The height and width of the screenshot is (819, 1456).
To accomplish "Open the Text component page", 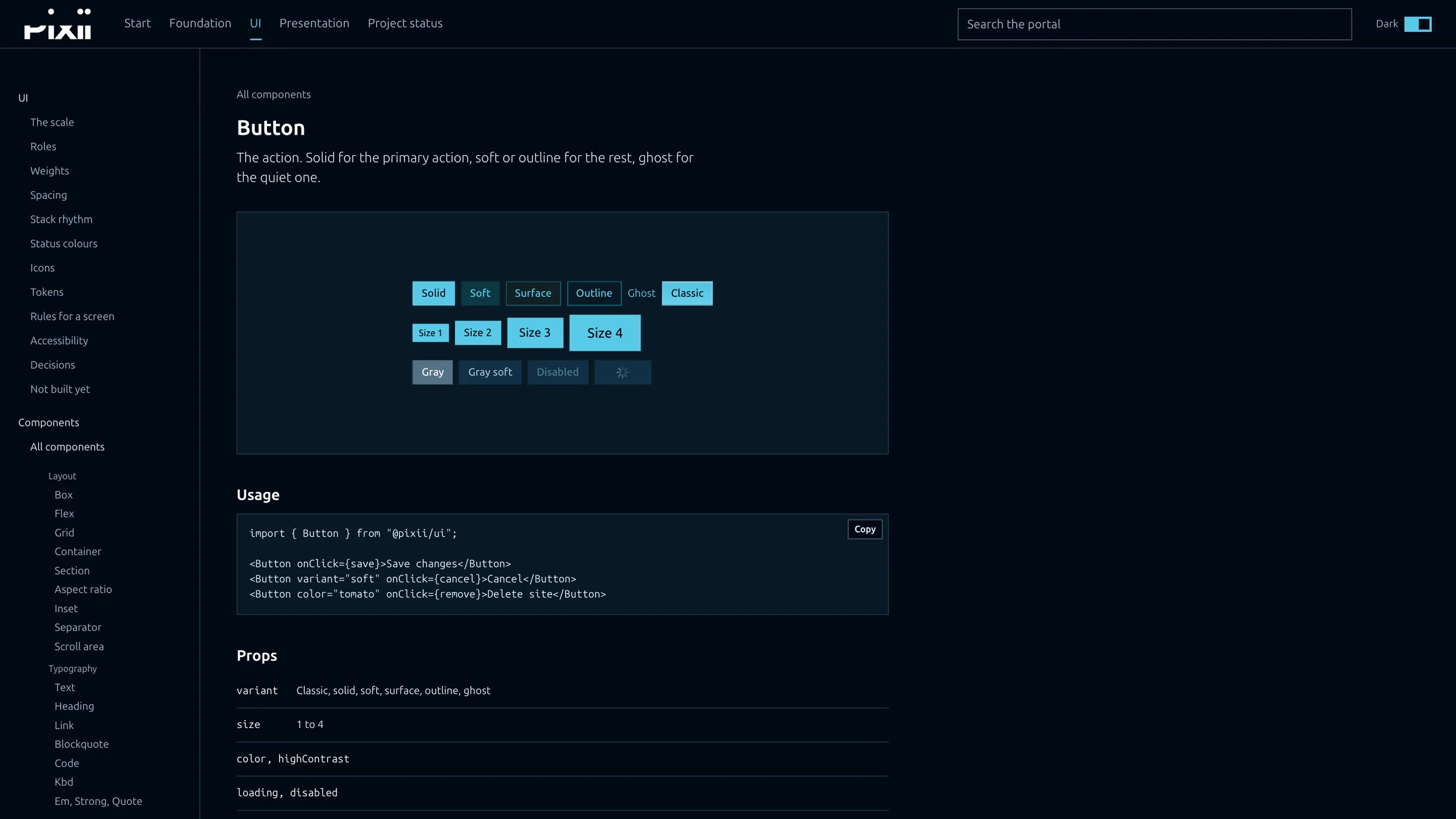I will (x=65, y=687).
